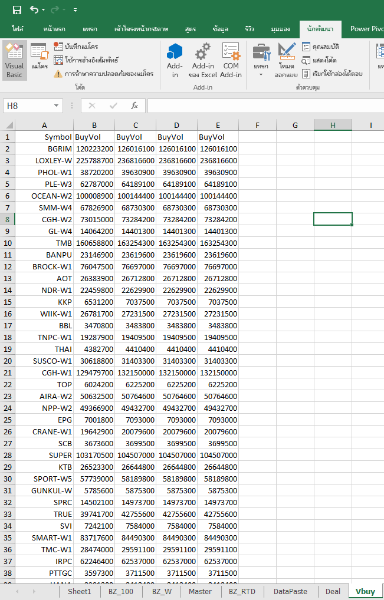
Task: Click the greyed Redo arrow
Action: pyautogui.click(x=55, y=10)
